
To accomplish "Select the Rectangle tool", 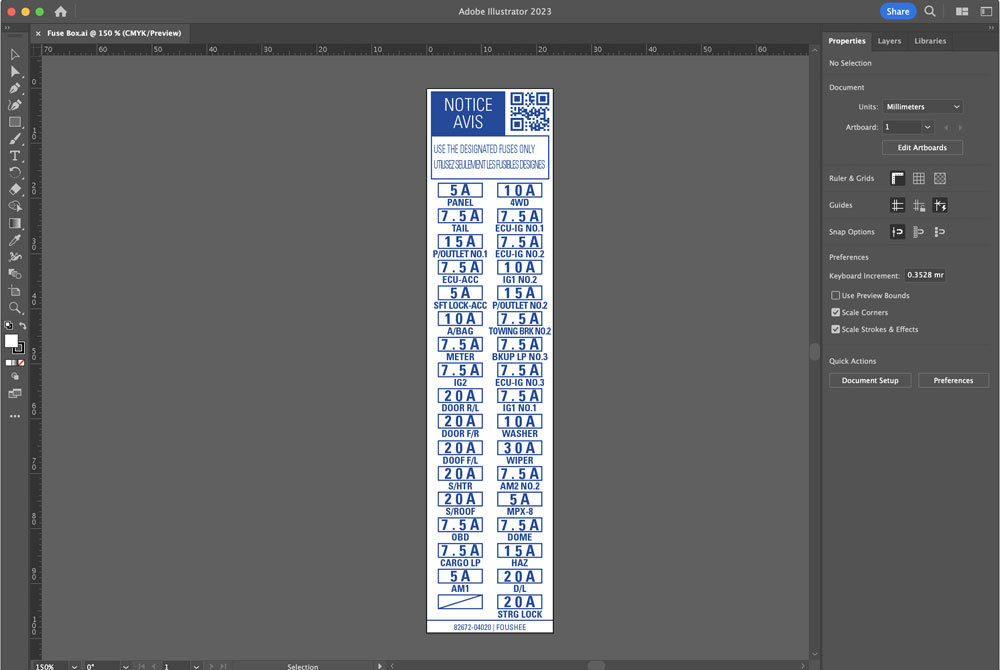I will (15, 122).
